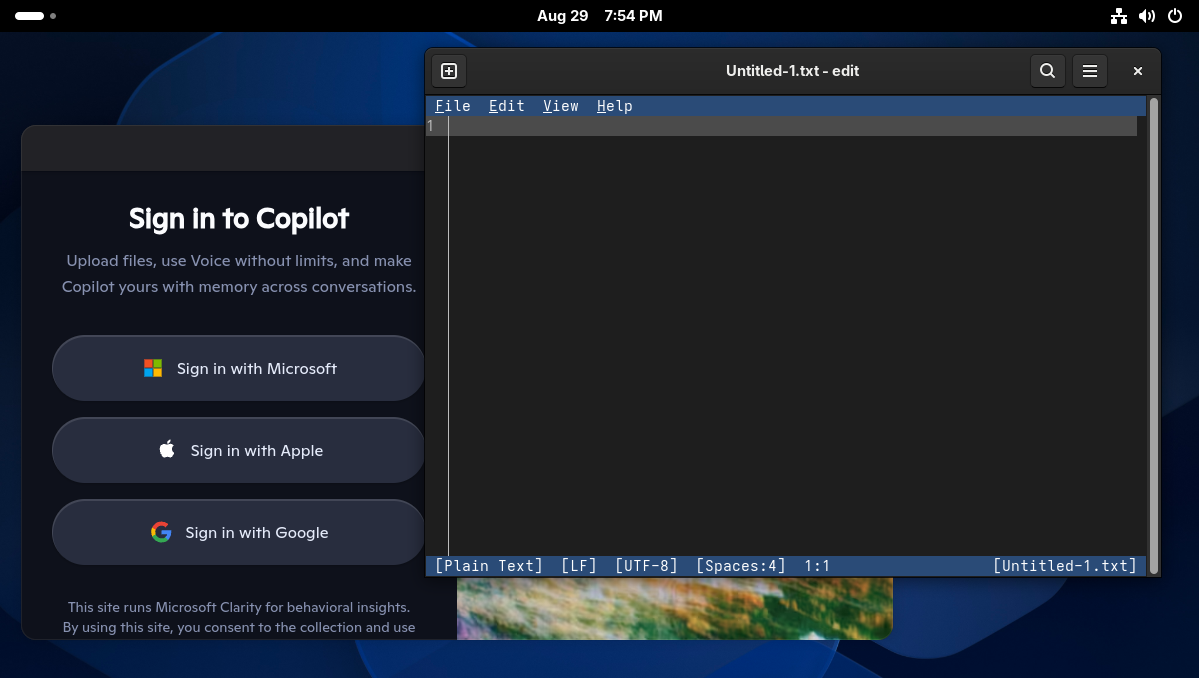The height and width of the screenshot is (678, 1199).
Task: Click the Sign in to Copilot heading
Action: coord(239,219)
